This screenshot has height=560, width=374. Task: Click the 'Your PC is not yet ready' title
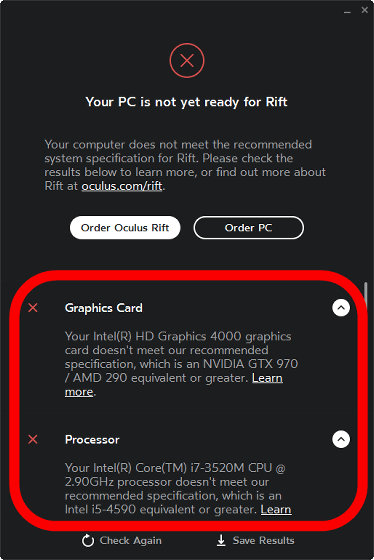(x=186, y=102)
